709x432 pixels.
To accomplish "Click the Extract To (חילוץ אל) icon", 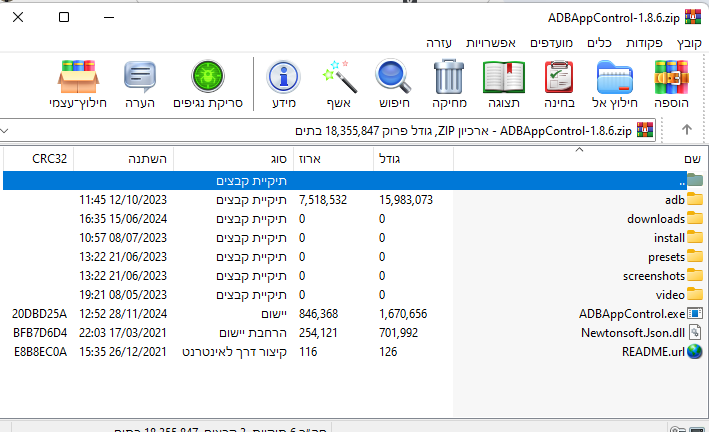I will click(616, 83).
